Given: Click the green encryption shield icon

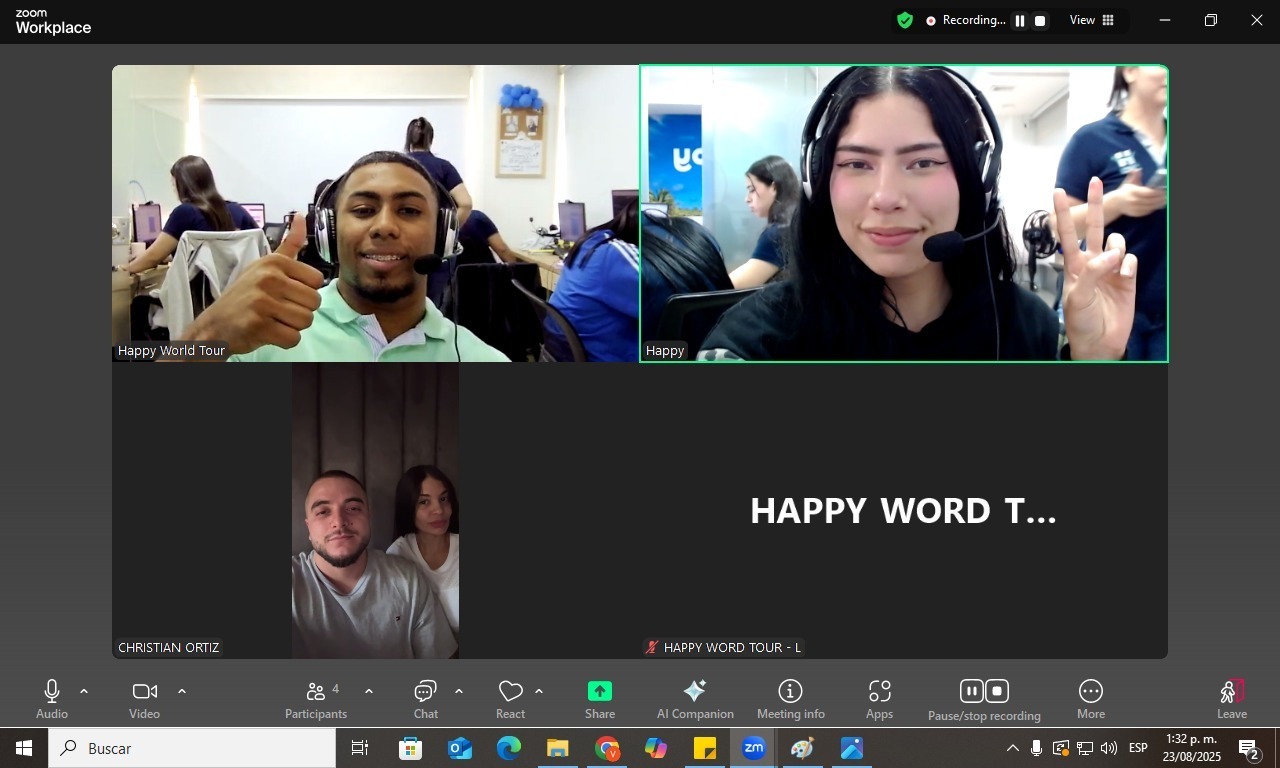Looking at the screenshot, I should [x=905, y=20].
